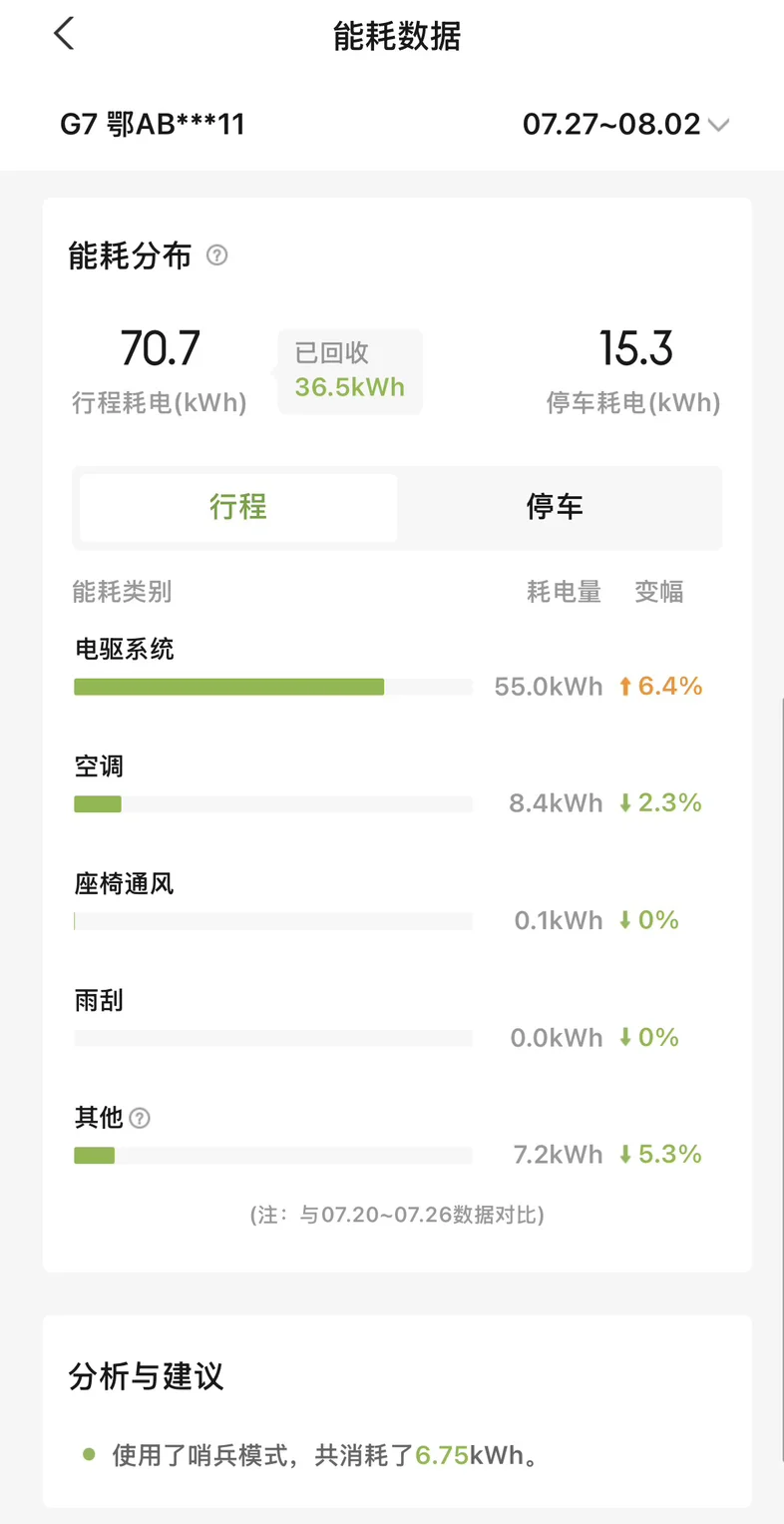Screen dimensions: 784x1524
Task: Open vehicle selector G7 鄂AB***11
Action: click(153, 125)
